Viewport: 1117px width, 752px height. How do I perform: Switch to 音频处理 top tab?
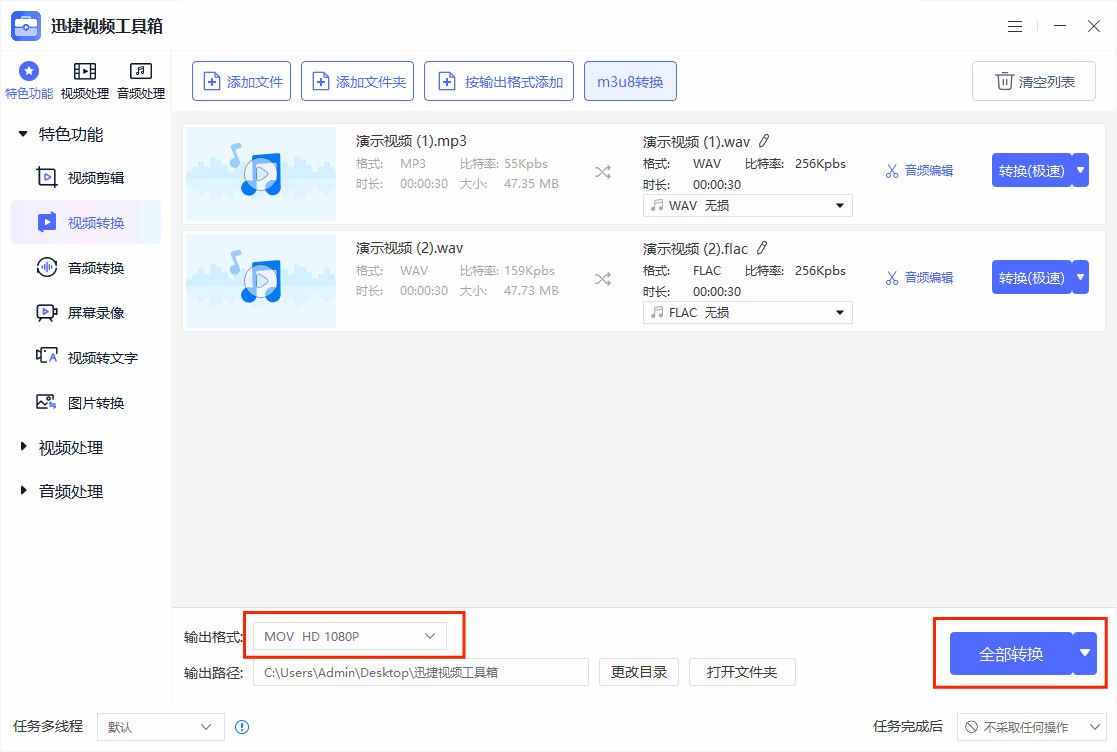click(140, 80)
